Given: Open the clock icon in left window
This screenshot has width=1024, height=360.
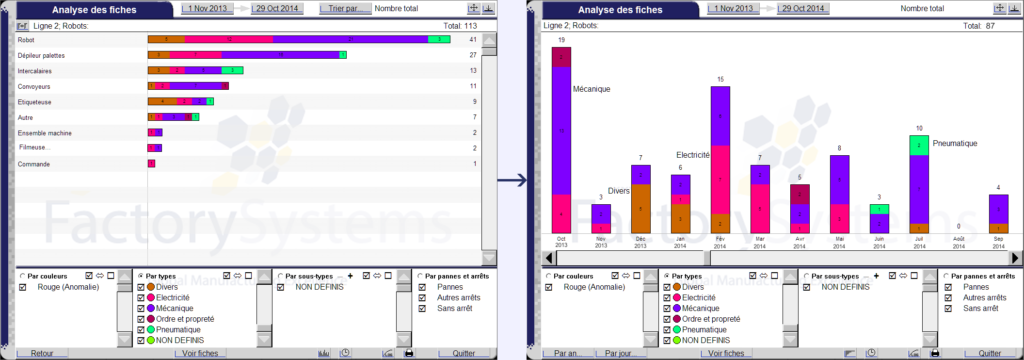Looking at the screenshot, I should pos(345,353).
